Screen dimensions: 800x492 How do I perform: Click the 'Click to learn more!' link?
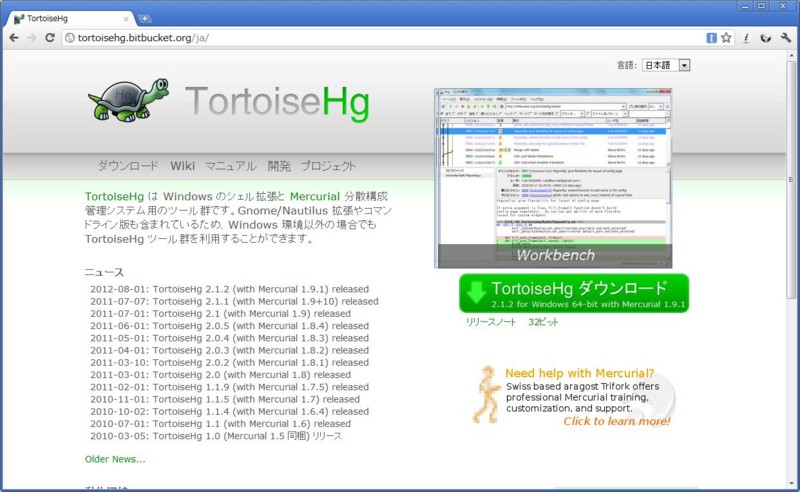pyautogui.click(x=617, y=421)
